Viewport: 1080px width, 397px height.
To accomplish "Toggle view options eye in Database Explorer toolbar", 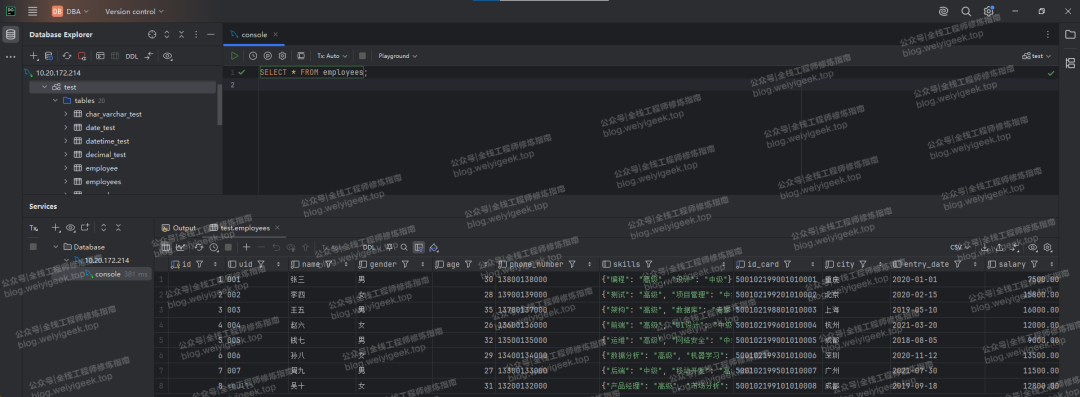I will click(x=167, y=56).
